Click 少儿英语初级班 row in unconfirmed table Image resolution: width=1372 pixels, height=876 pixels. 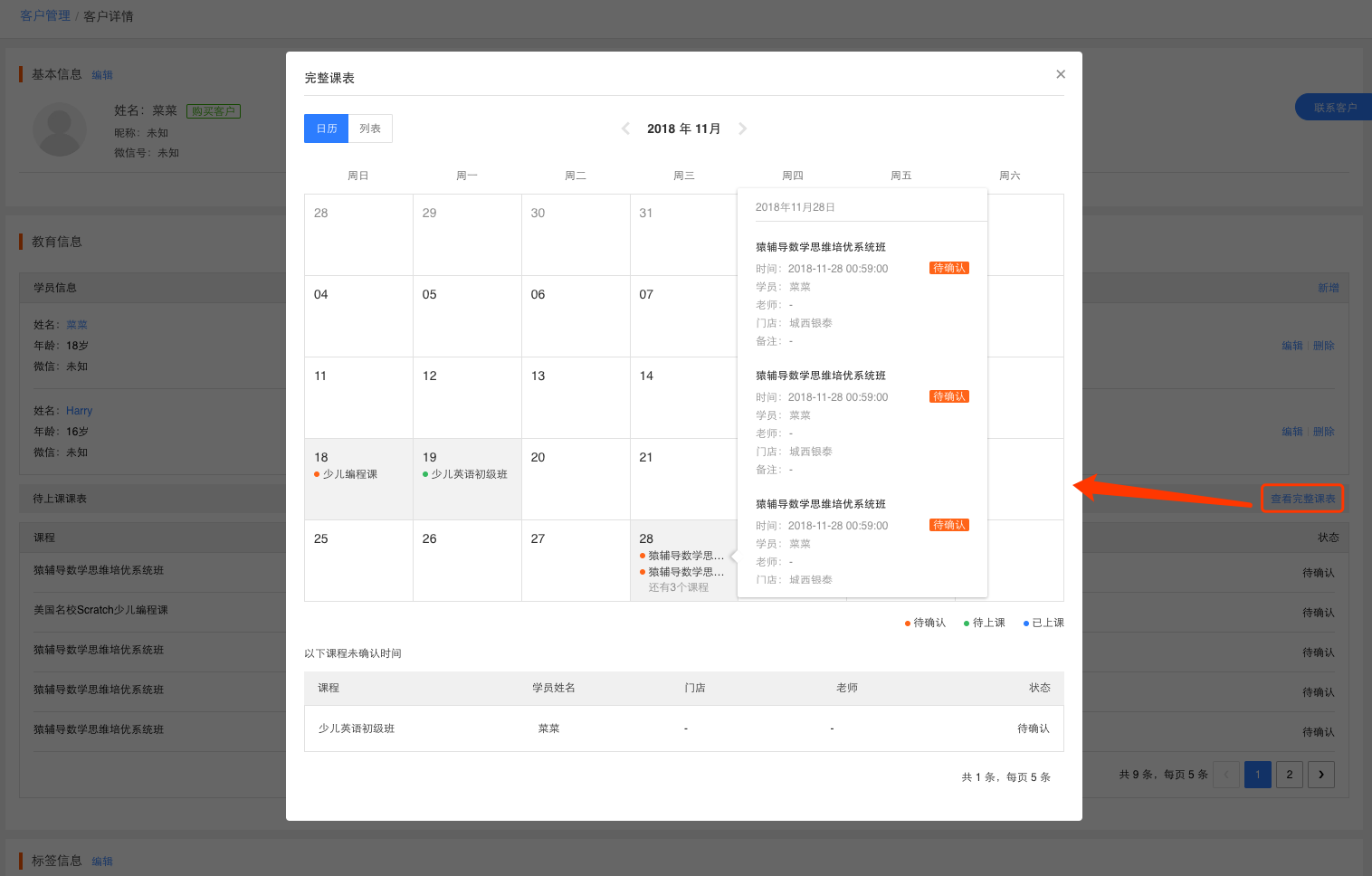pyautogui.click(x=684, y=728)
